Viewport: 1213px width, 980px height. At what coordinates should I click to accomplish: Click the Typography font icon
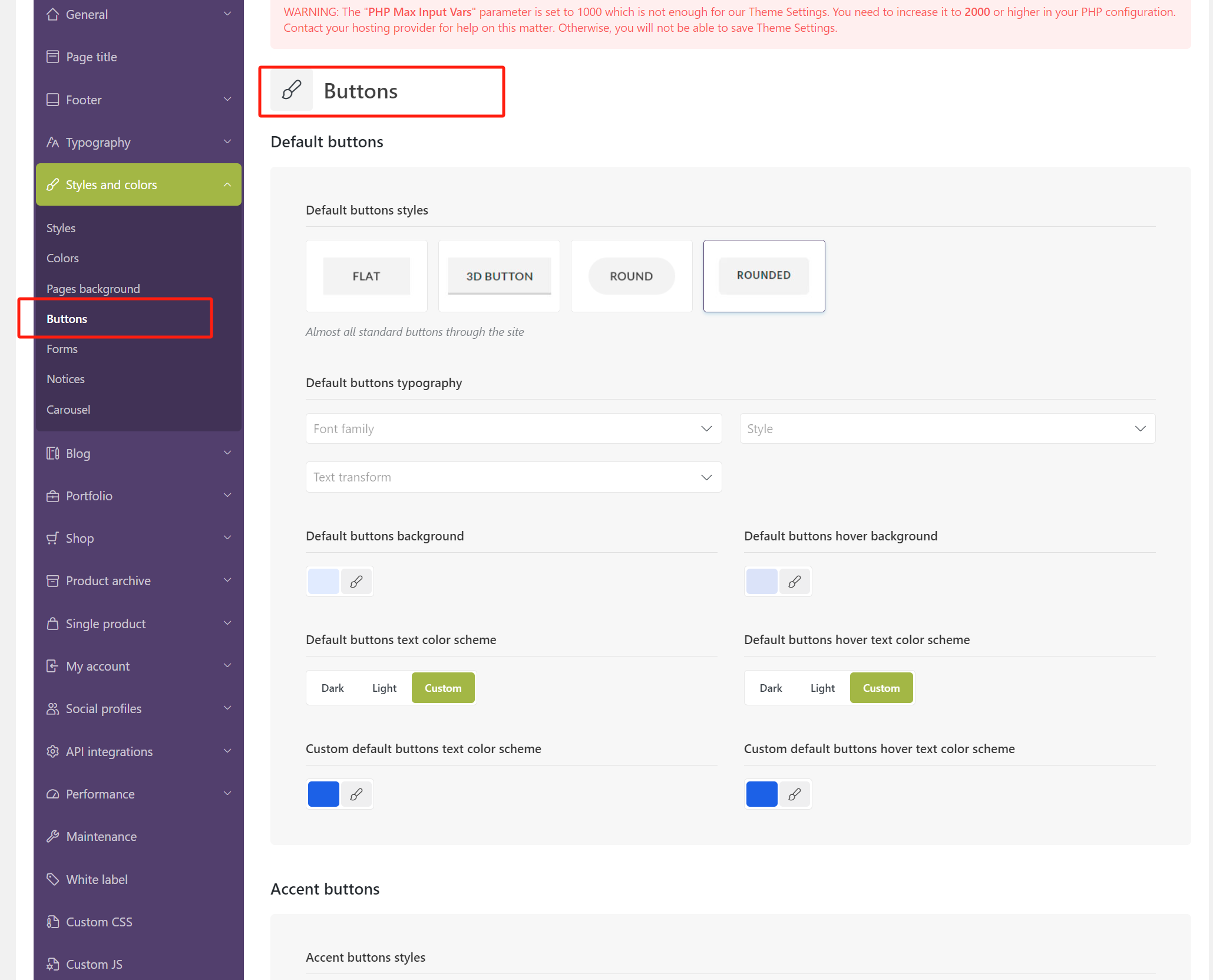[x=52, y=142]
